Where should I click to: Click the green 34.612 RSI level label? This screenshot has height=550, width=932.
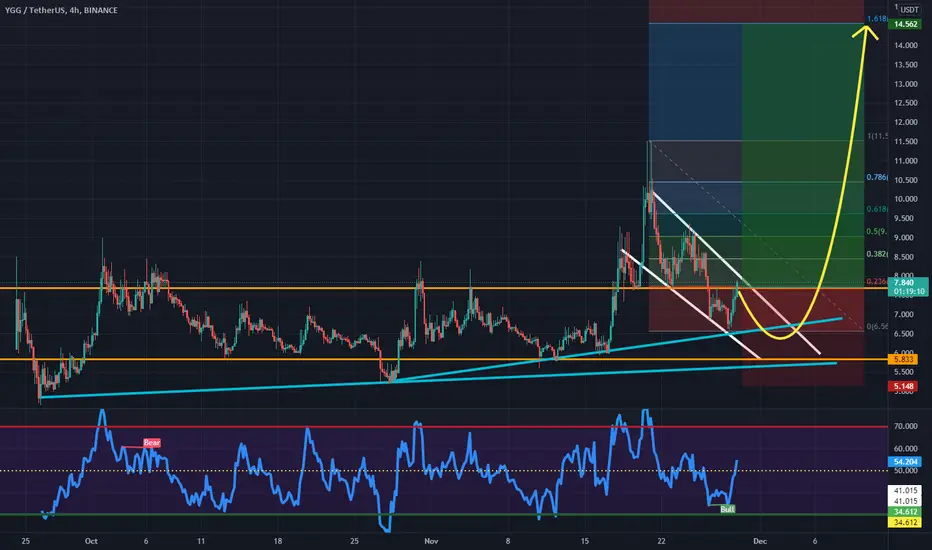[905, 512]
